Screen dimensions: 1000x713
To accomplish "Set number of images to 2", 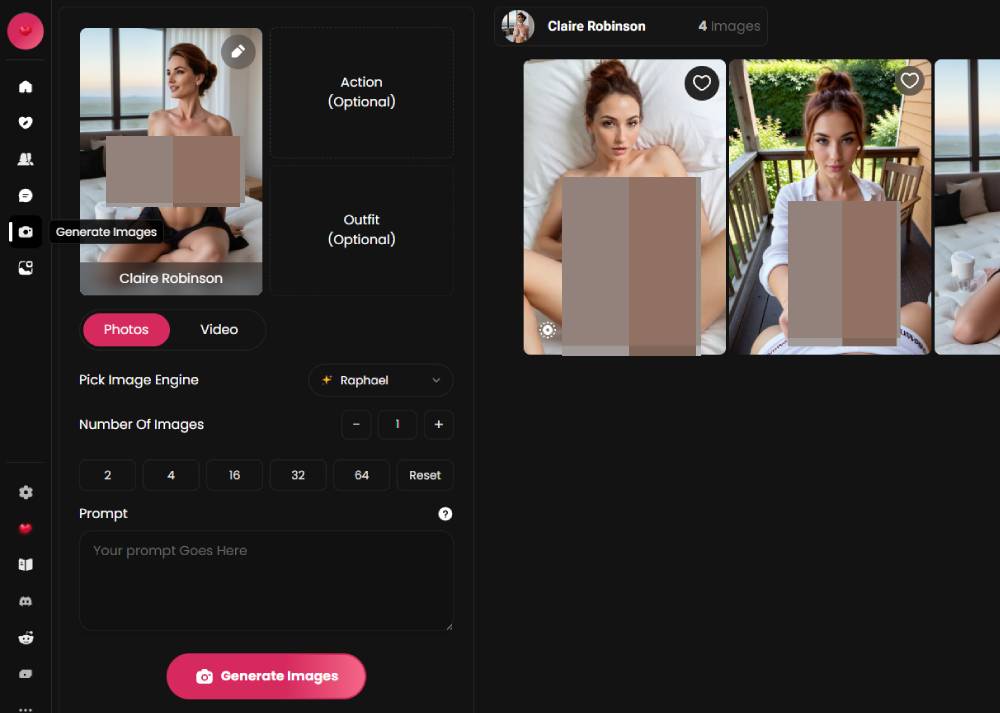I will pos(107,475).
